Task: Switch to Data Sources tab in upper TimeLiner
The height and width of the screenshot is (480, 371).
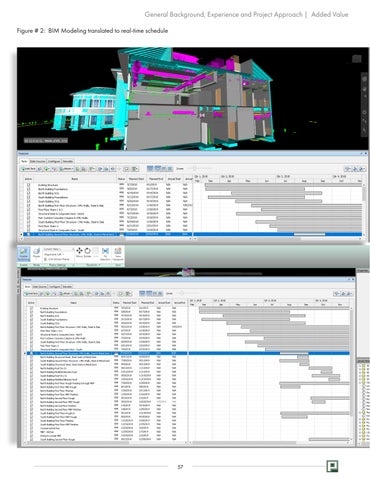Action: [37, 161]
